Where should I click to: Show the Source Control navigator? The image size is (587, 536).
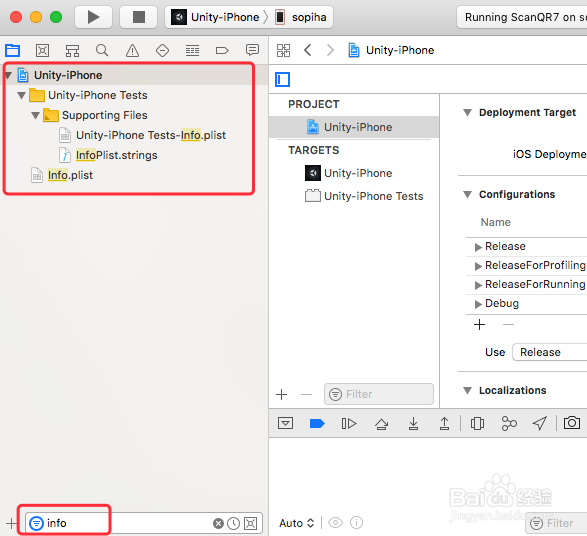point(42,50)
